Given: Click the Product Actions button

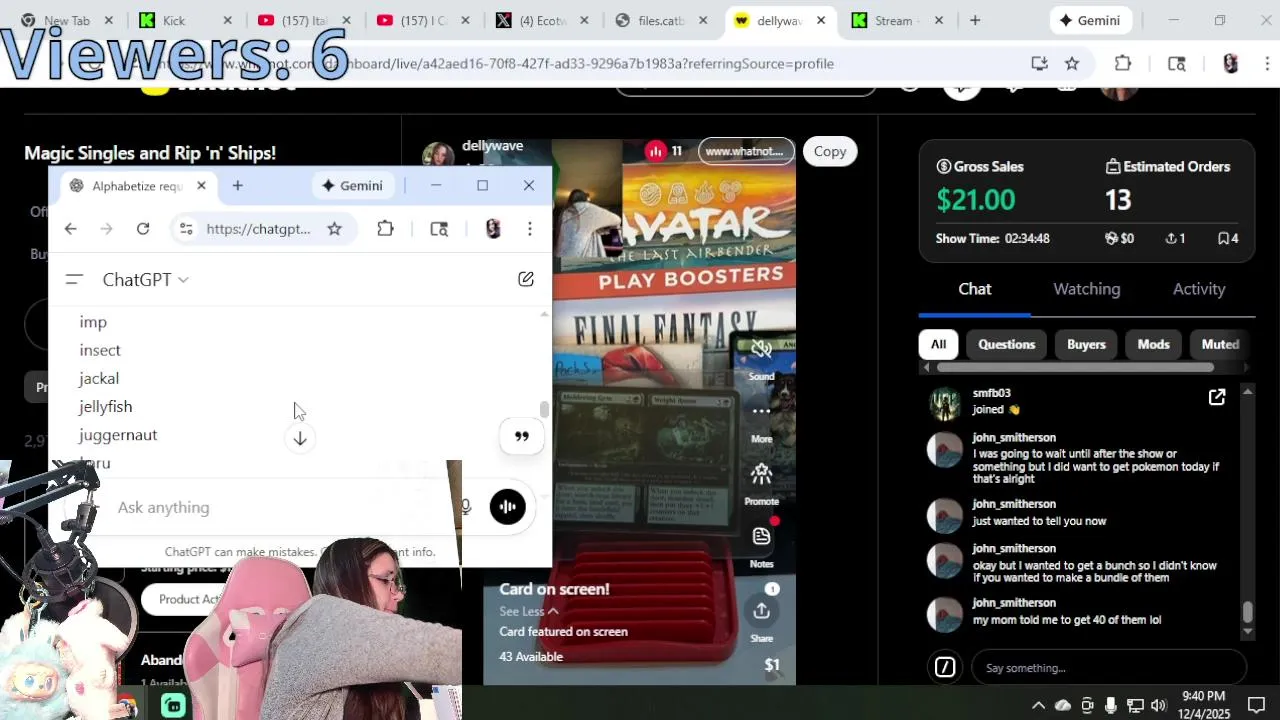Looking at the screenshot, I should [x=190, y=599].
